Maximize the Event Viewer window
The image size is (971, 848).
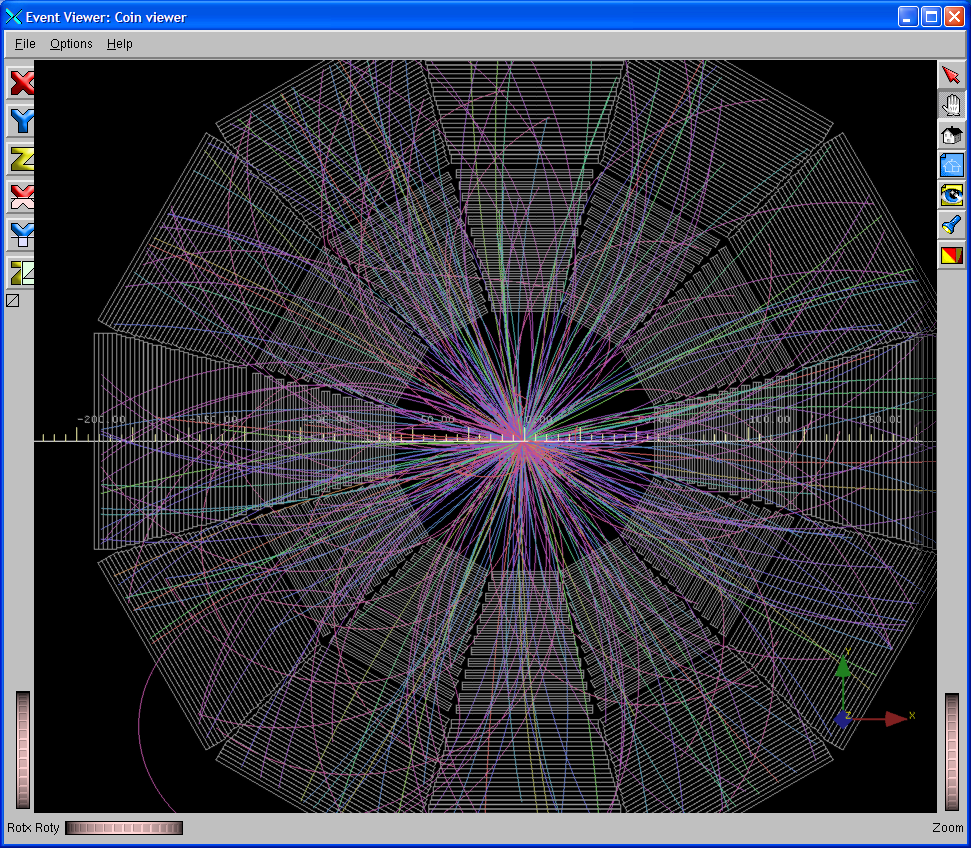(931, 17)
